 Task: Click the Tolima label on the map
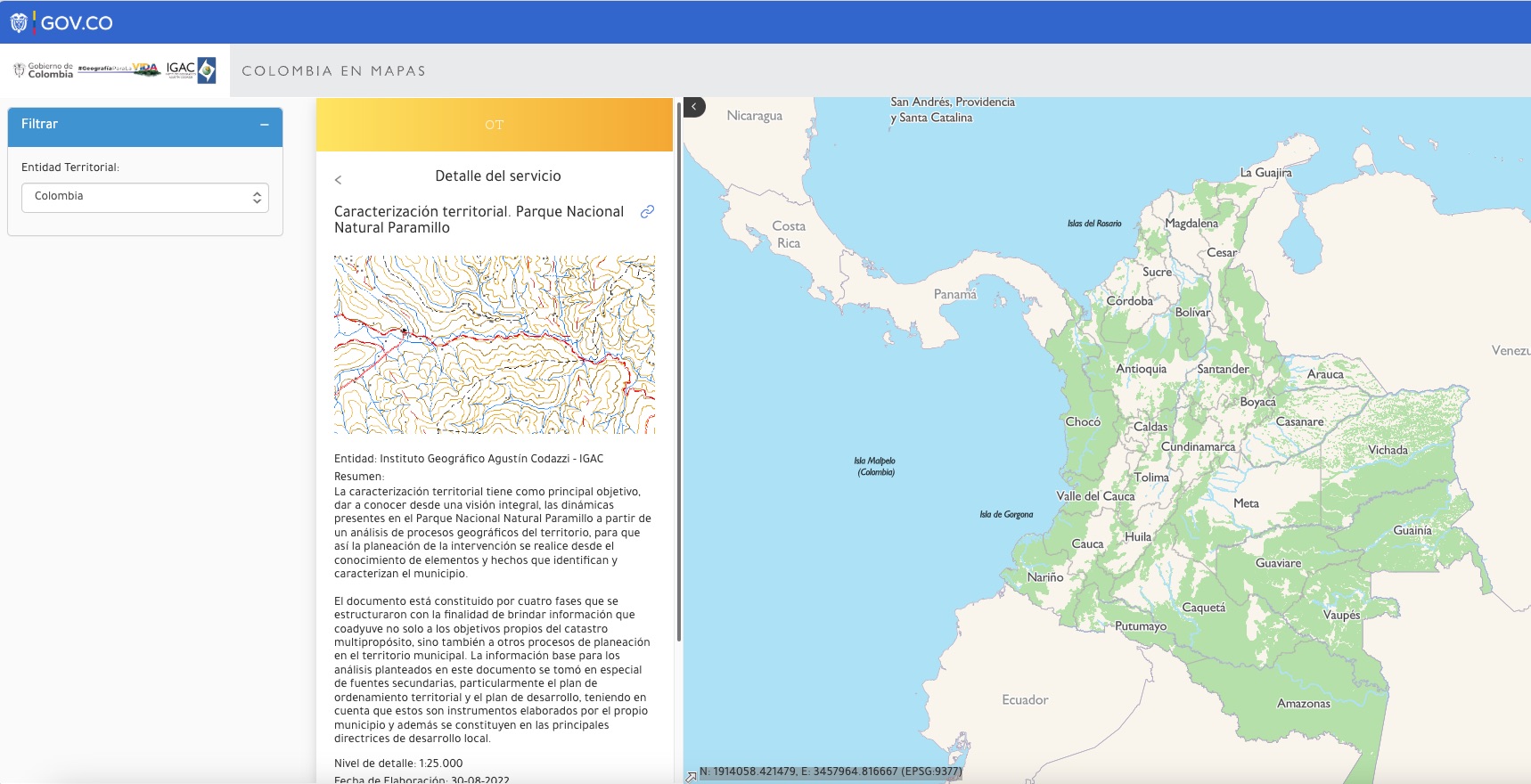coord(1151,478)
